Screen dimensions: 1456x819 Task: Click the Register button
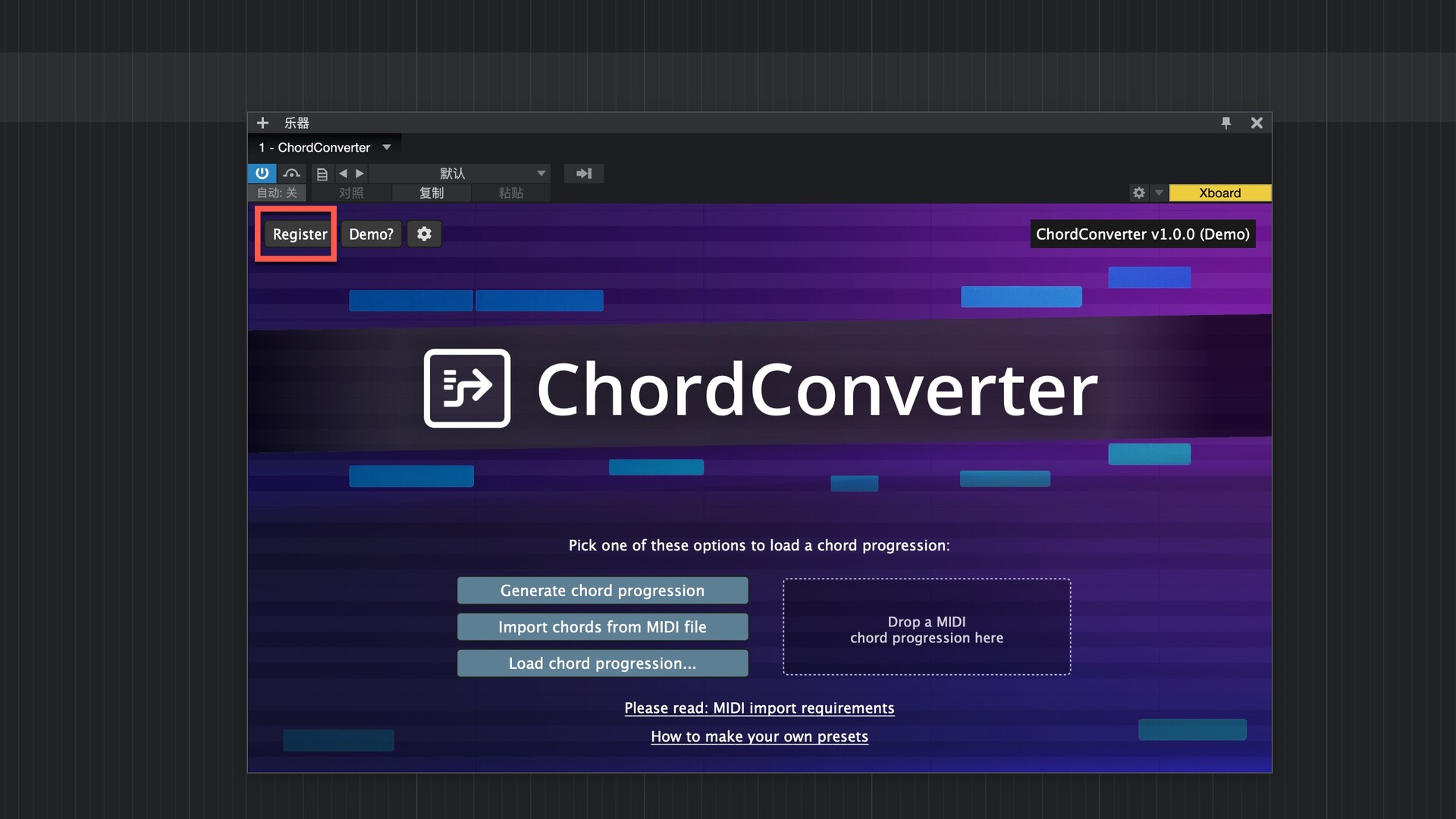click(x=300, y=234)
